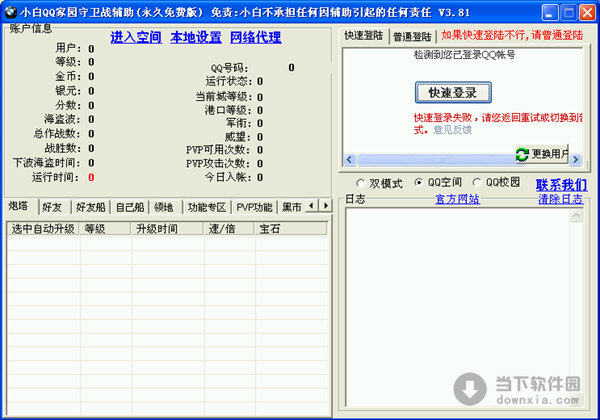The image size is (600, 420).
Task: Click 清除日志 to clear log
Action: coord(561,199)
